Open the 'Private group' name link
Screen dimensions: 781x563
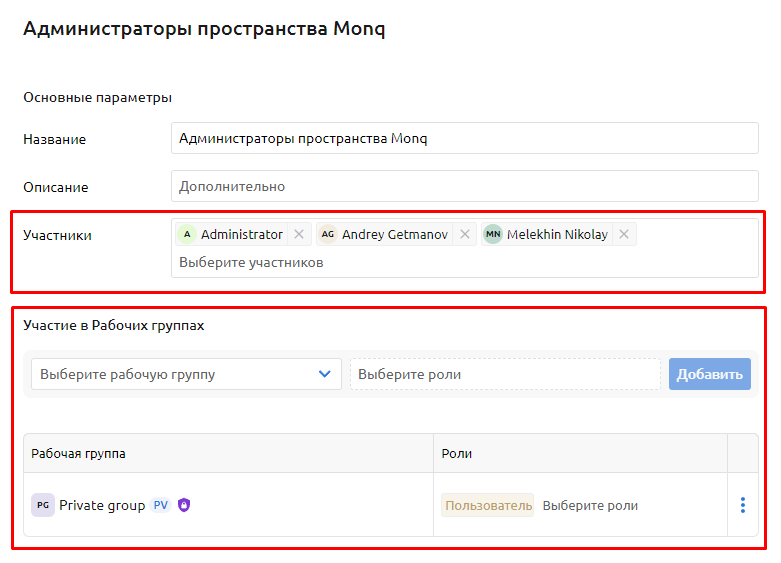102,505
